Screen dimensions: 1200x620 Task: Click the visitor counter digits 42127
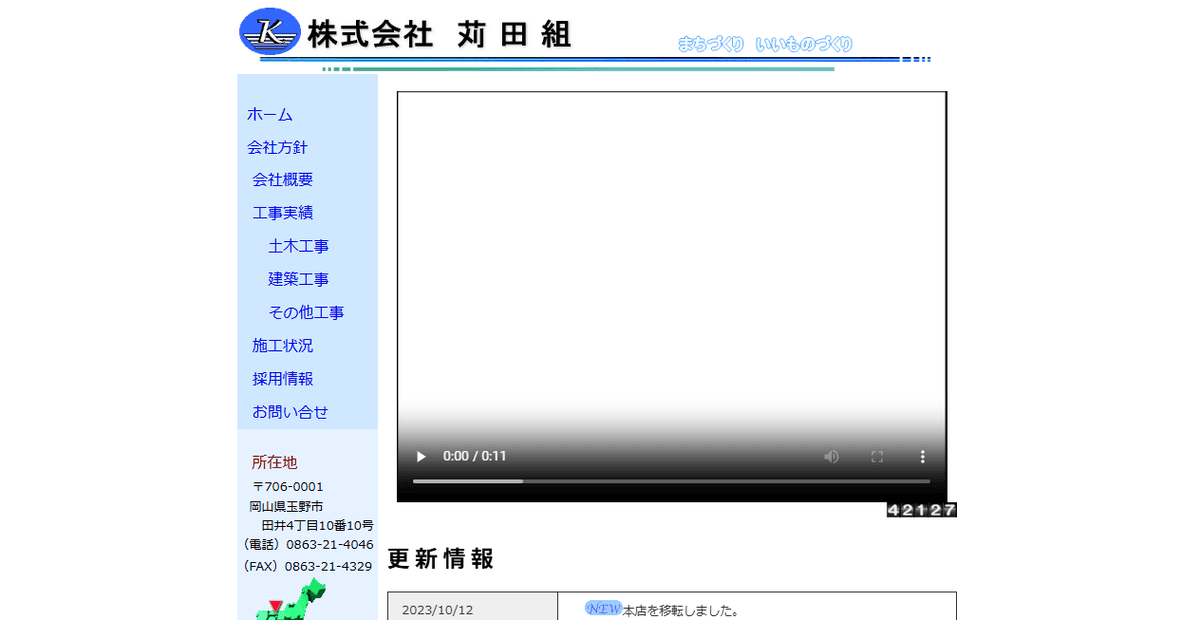pyautogui.click(x=921, y=509)
